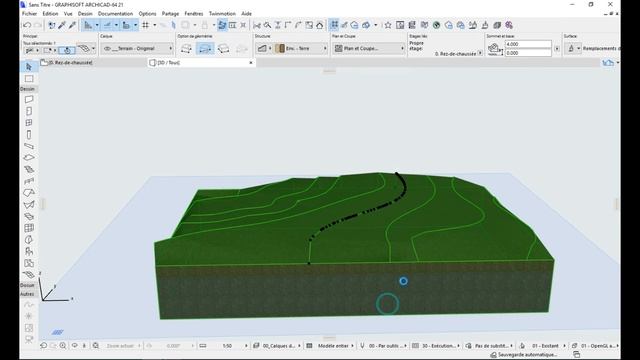Click the Undo arrow icon

27,25
